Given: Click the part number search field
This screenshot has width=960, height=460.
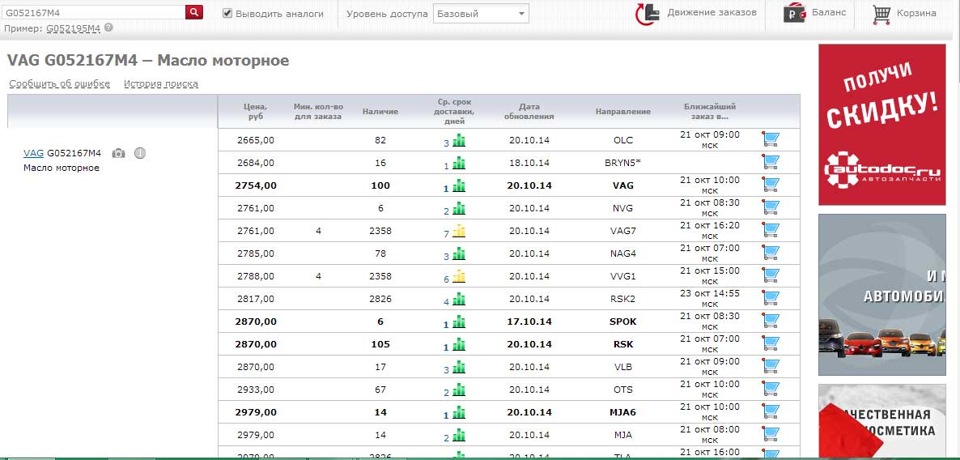Looking at the screenshot, I should pyautogui.click(x=93, y=12).
